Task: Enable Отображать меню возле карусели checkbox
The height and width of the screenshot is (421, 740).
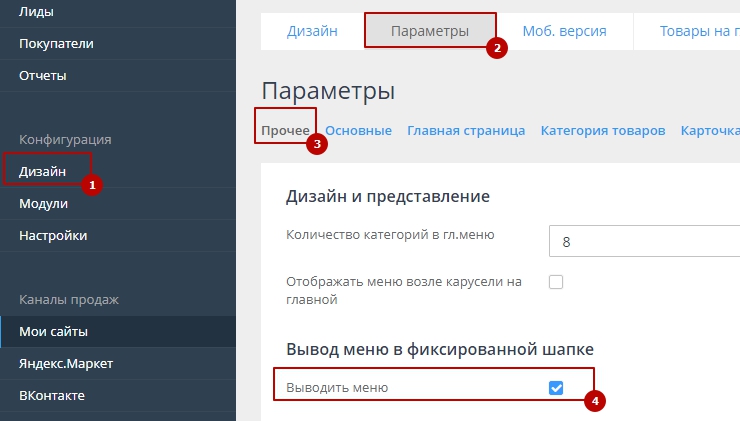Action: (556, 282)
